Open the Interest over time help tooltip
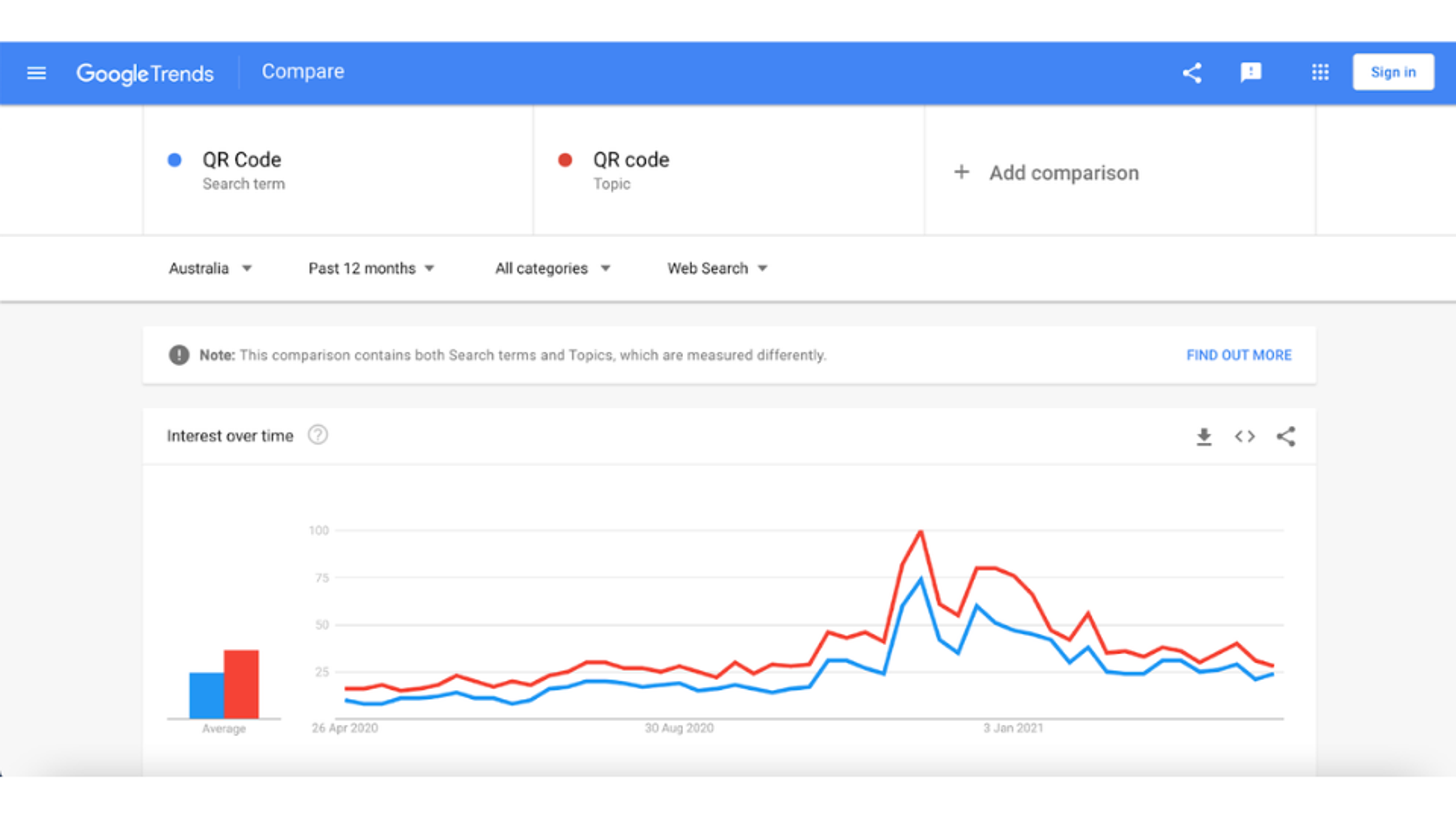This screenshot has height=819, width=1456. pyautogui.click(x=318, y=435)
